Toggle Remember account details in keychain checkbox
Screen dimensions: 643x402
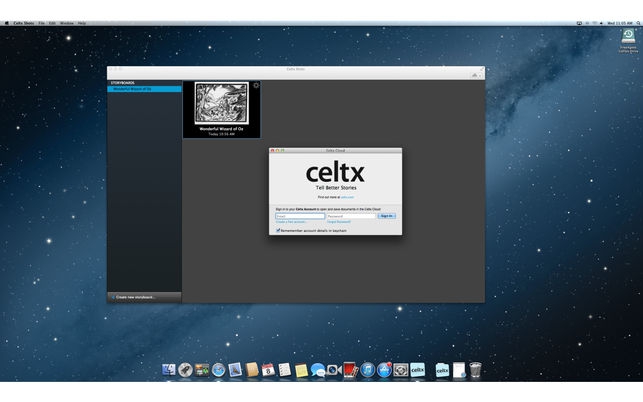point(278,231)
